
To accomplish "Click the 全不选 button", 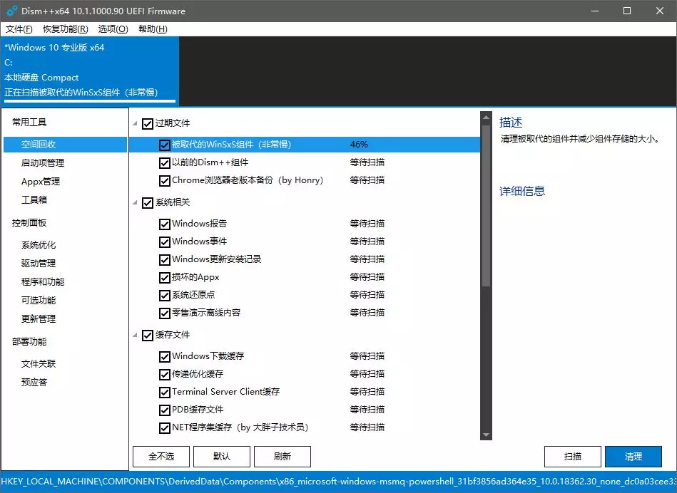I will [161, 456].
